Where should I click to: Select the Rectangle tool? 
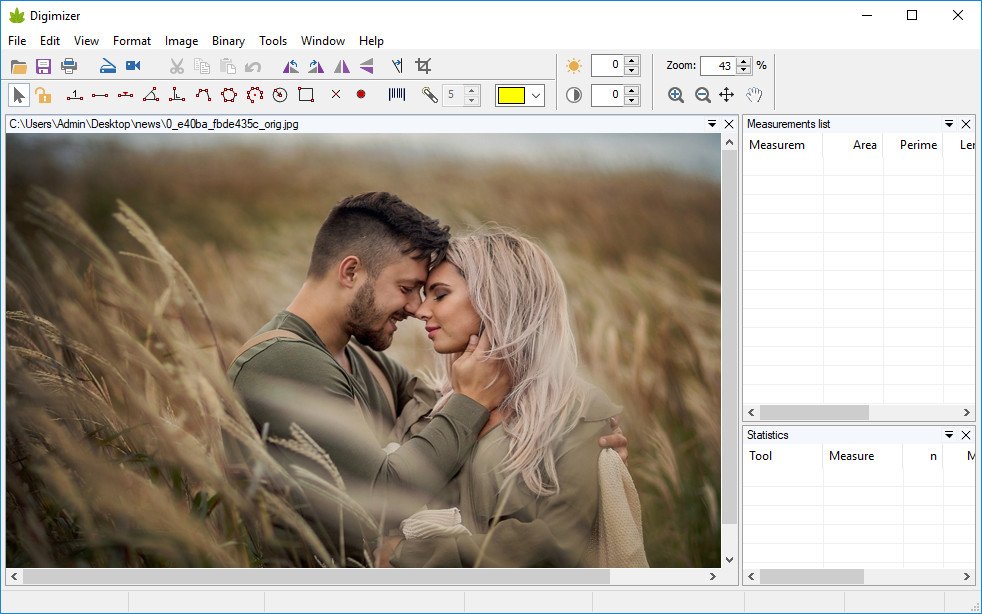[306, 95]
